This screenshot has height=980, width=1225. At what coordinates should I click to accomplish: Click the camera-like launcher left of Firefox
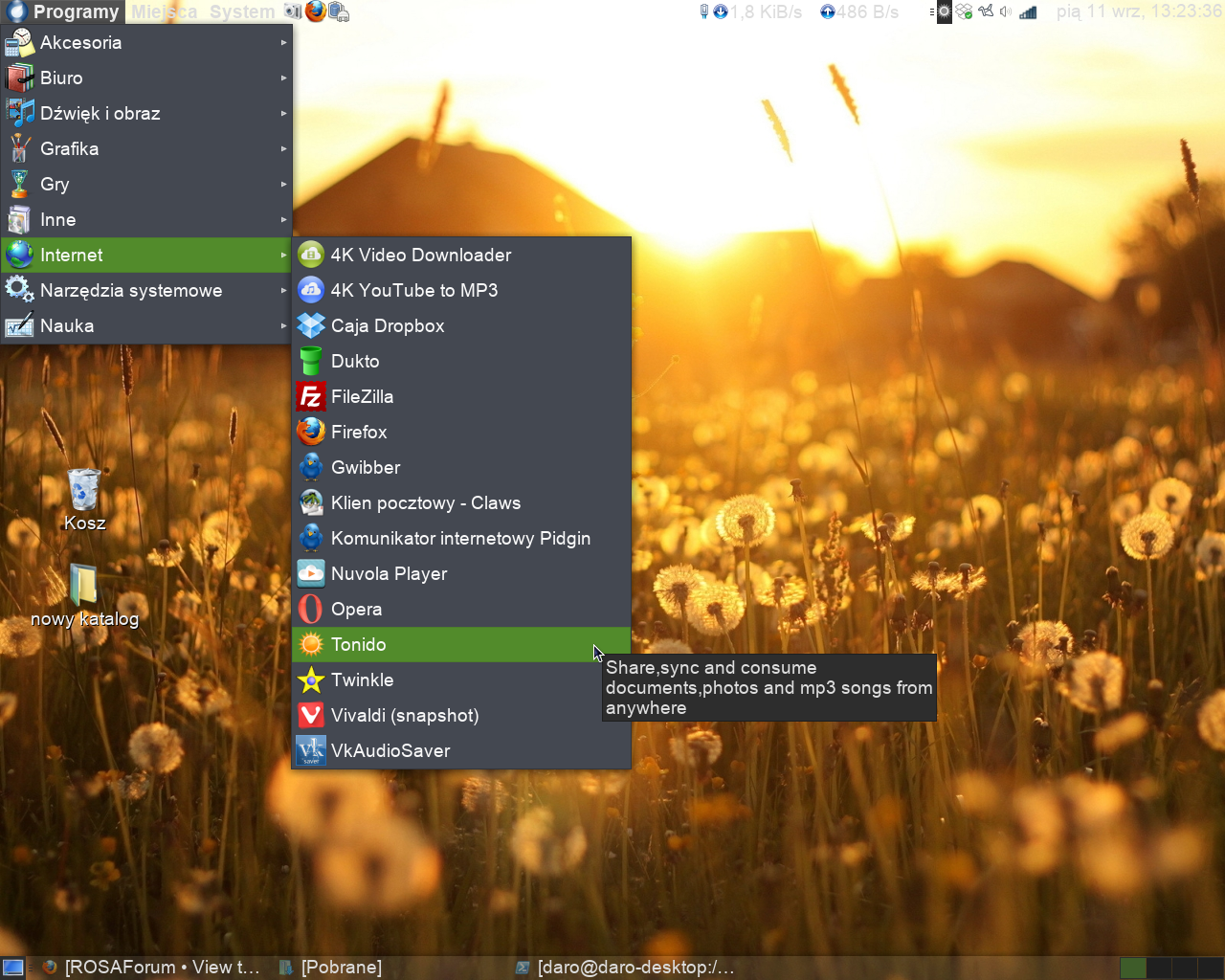(293, 11)
